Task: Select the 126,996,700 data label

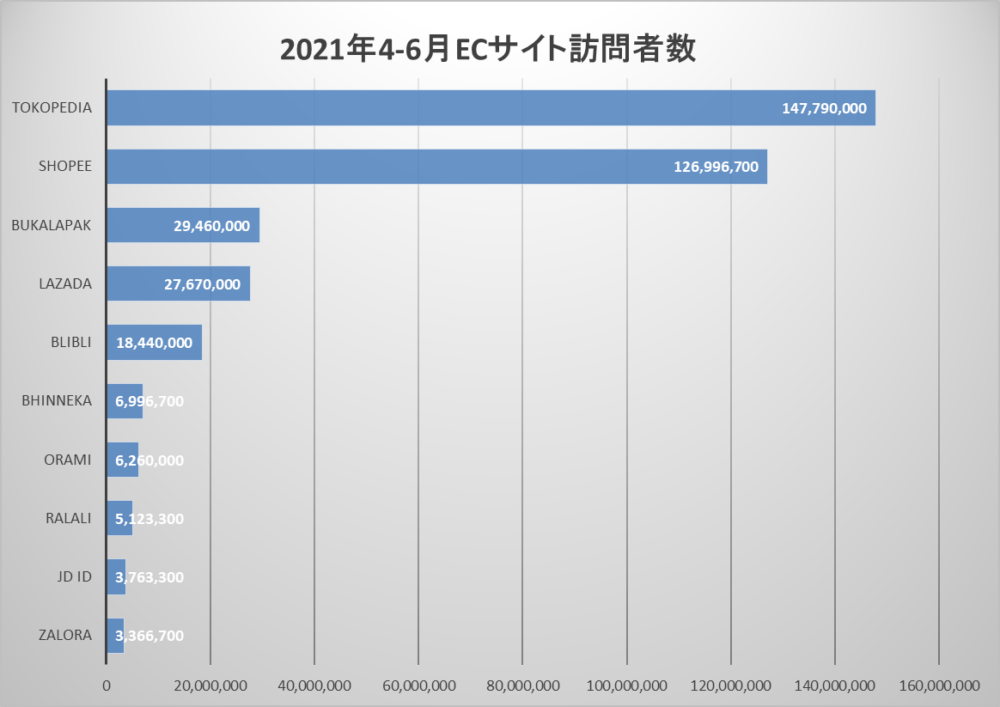Action: pos(716,167)
